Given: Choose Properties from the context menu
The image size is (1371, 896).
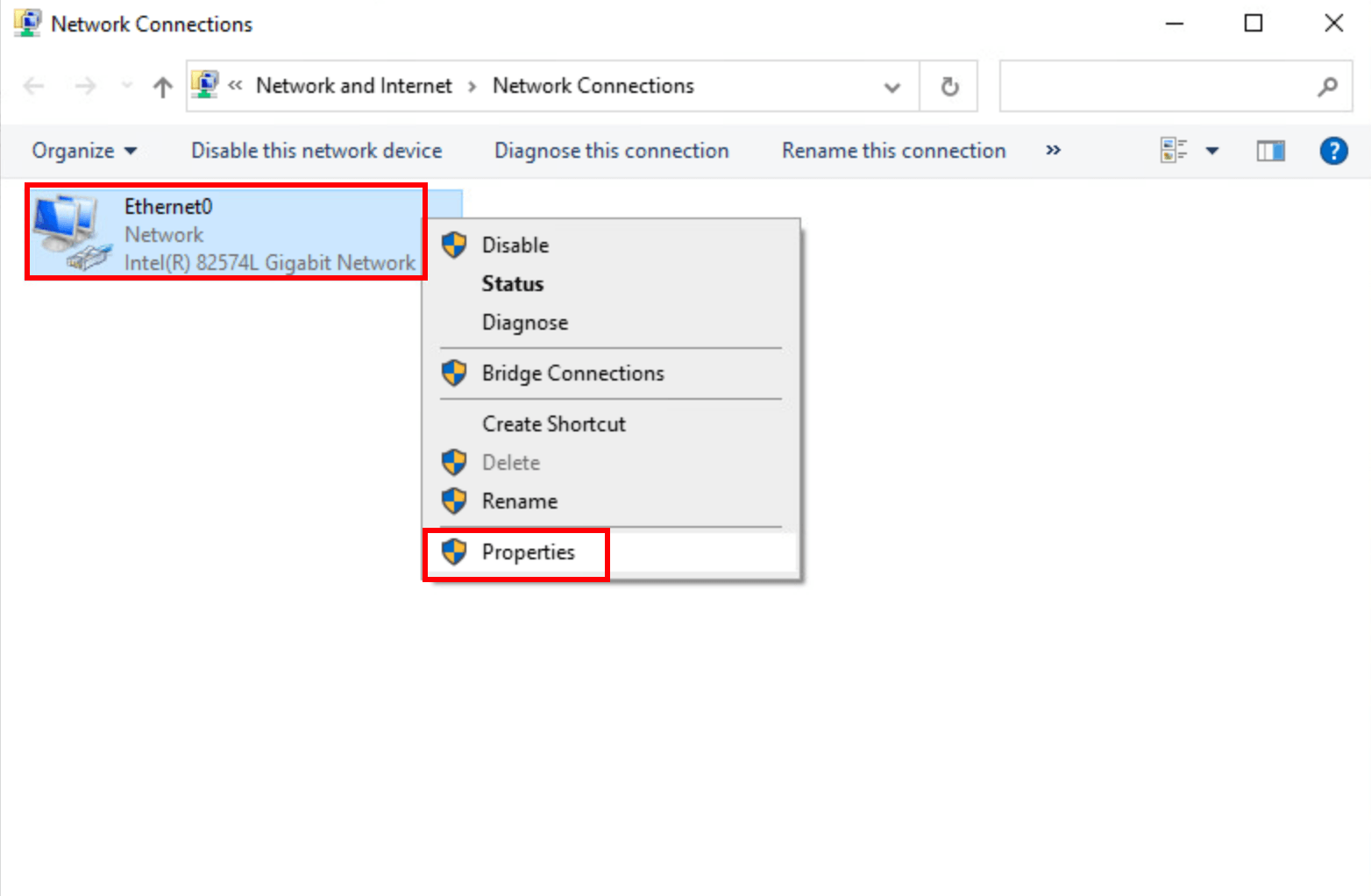Looking at the screenshot, I should [x=528, y=552].
